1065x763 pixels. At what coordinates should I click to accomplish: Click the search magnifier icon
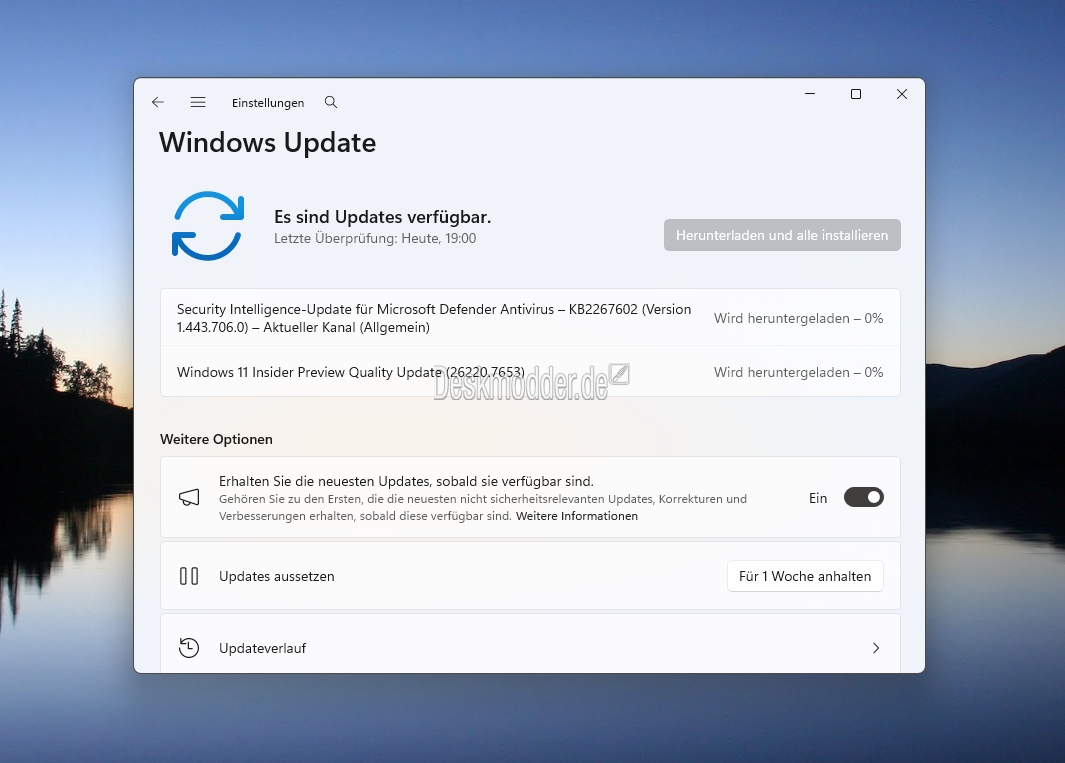(x=331, y=102)
